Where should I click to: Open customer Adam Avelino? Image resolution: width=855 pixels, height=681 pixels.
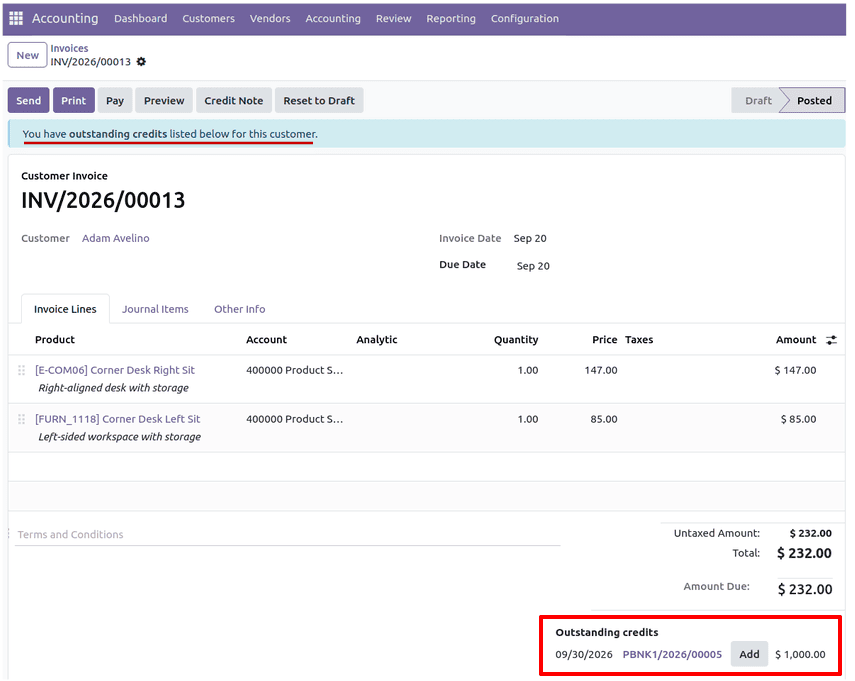point(116,238)
